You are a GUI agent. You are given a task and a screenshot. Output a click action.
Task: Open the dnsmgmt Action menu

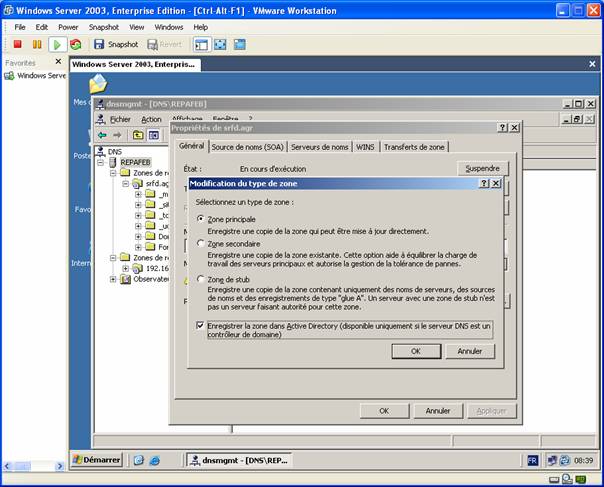[151, 119]
